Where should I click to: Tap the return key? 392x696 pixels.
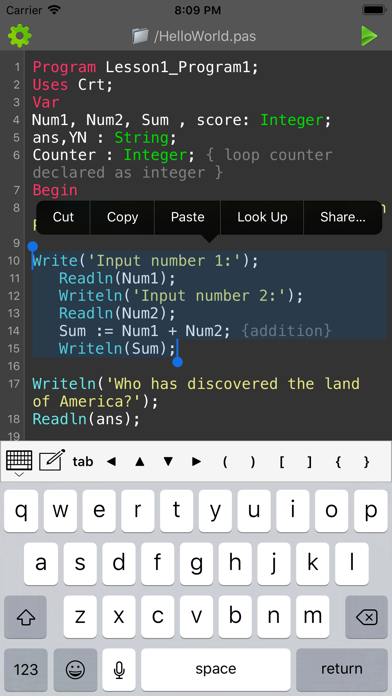click(x=342, y=669)
